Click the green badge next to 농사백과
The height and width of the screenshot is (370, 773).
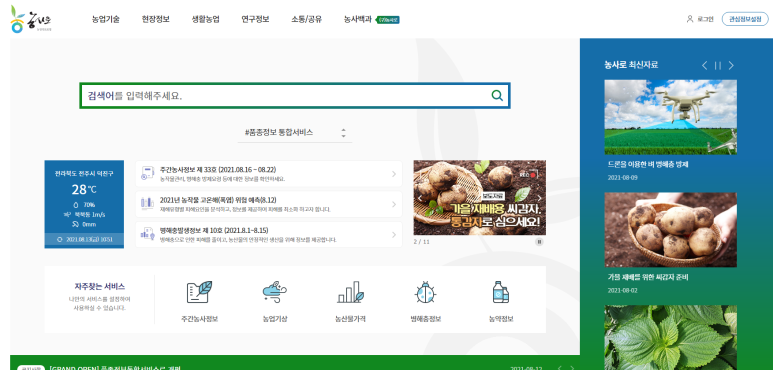388,20
